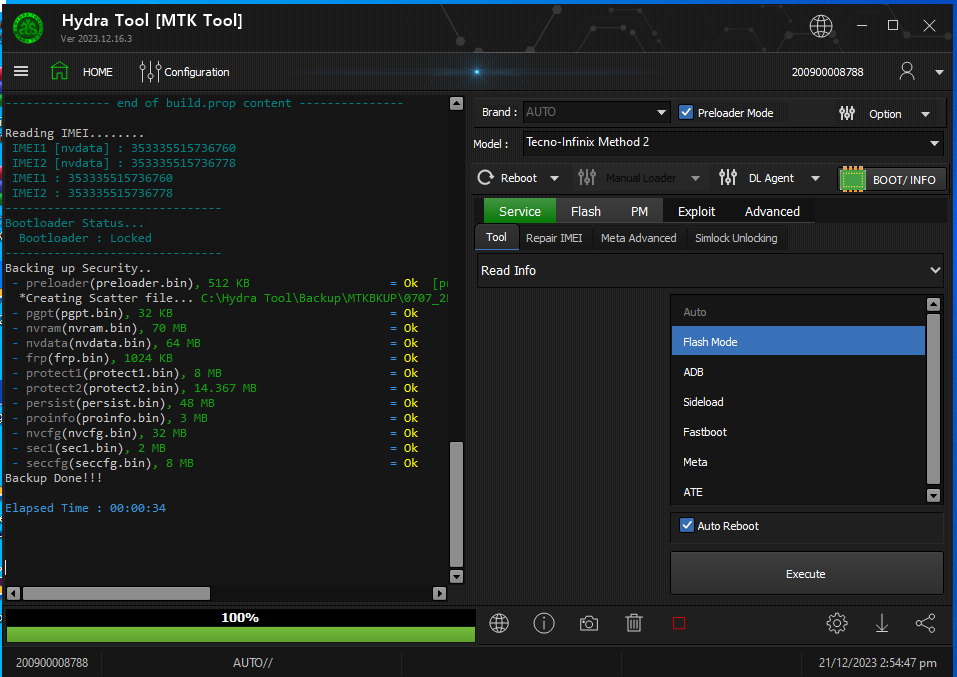Select the Meta Advanced sub-tab
Screen dimensions: 957x677
[x=638, y=238]
